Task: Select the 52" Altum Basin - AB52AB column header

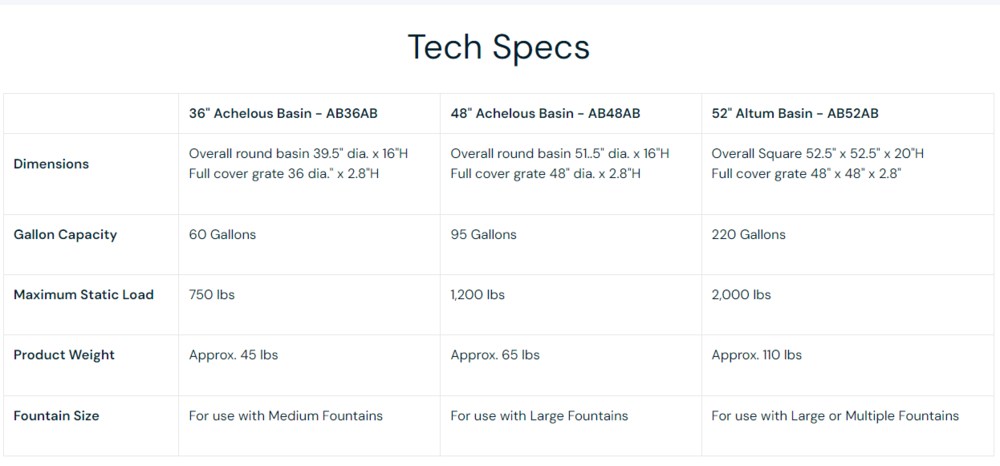Action: 795,113
